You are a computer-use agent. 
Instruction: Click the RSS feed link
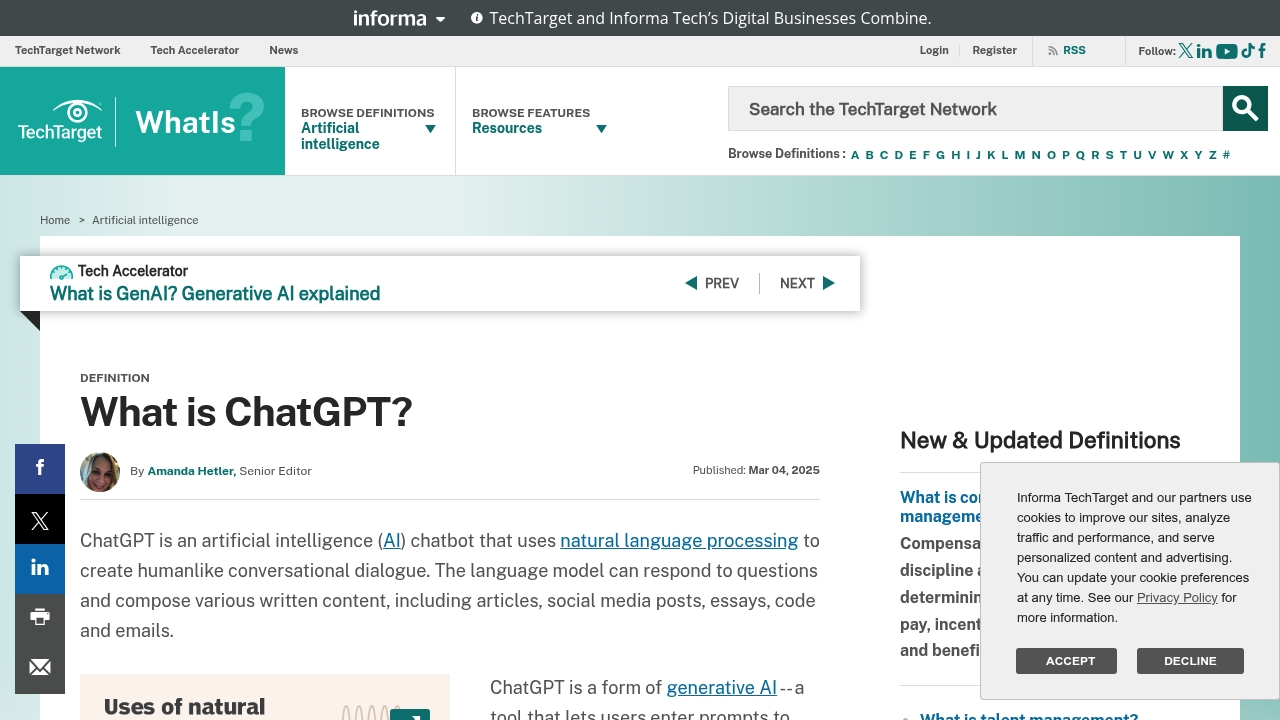(1066, 50)
